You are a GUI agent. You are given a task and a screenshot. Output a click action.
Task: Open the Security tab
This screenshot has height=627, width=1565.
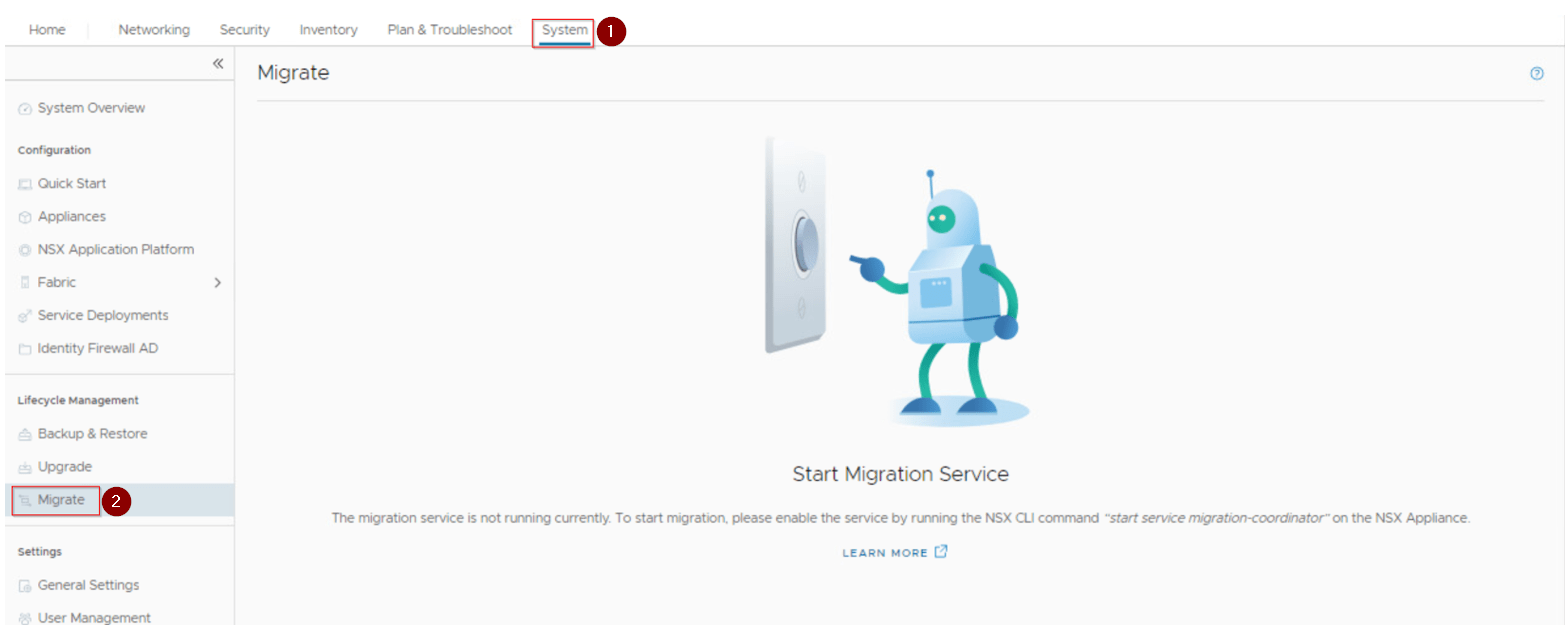(x=244, y=30)
